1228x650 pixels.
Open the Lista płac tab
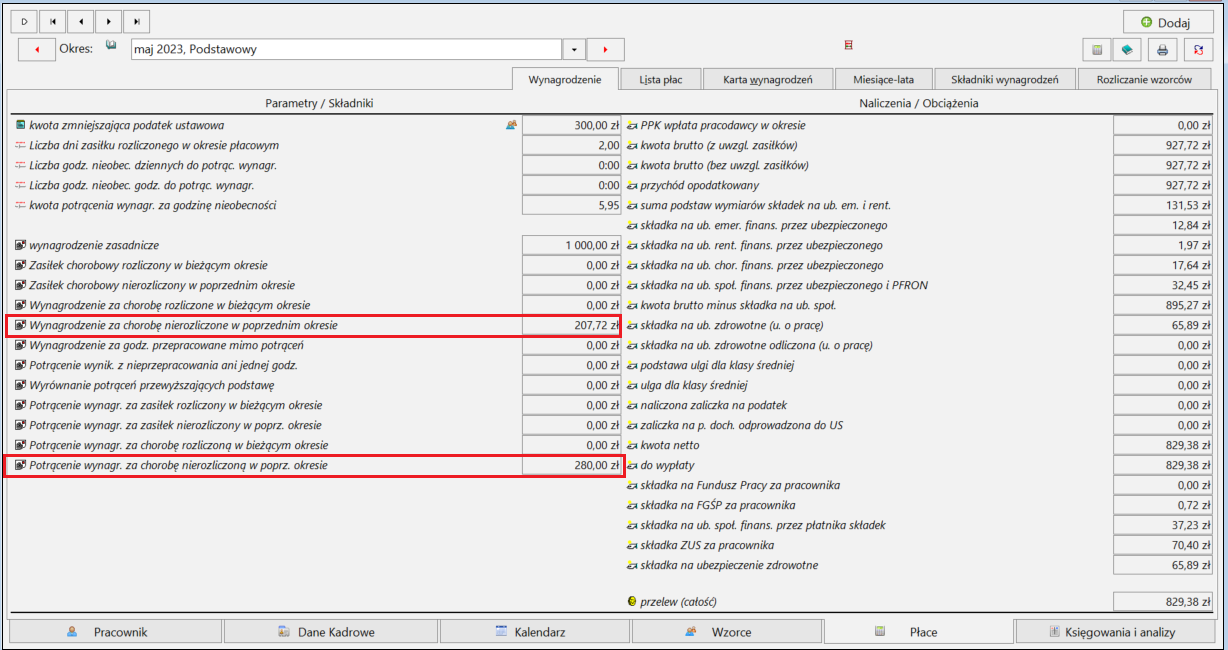tap(660, 79)
